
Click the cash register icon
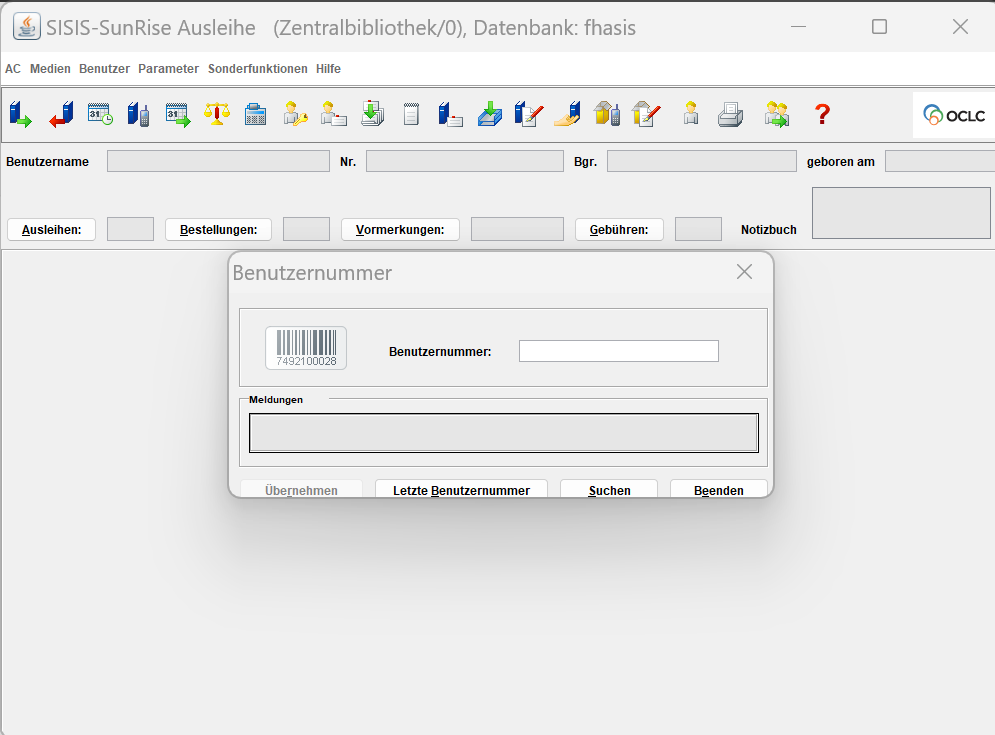[255, 114]
